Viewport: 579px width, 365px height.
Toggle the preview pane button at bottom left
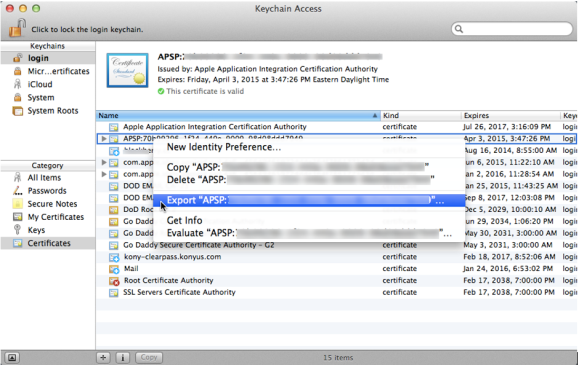(12, 358)
